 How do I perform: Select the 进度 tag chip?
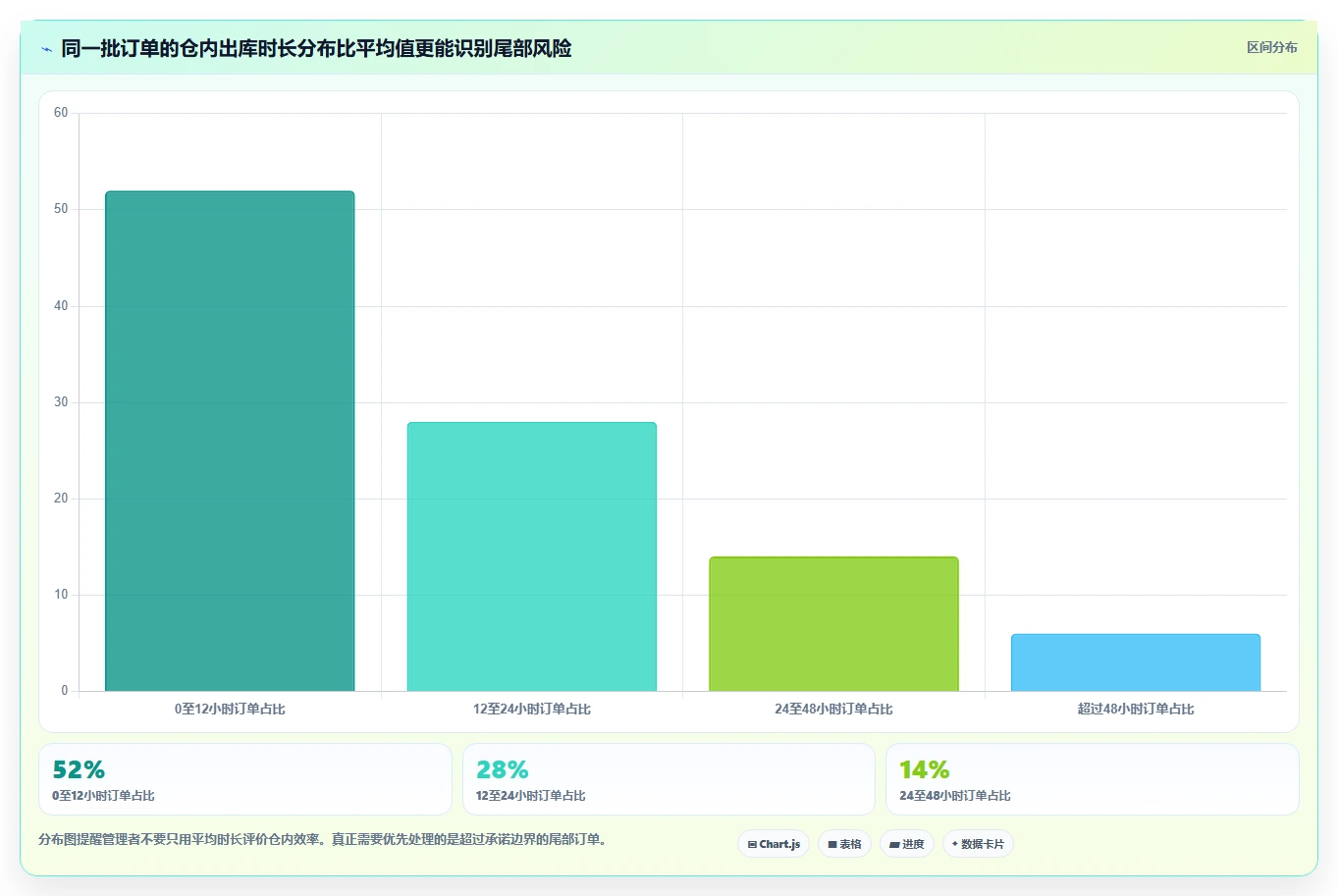pyautogui.click(x=907, y=844)
